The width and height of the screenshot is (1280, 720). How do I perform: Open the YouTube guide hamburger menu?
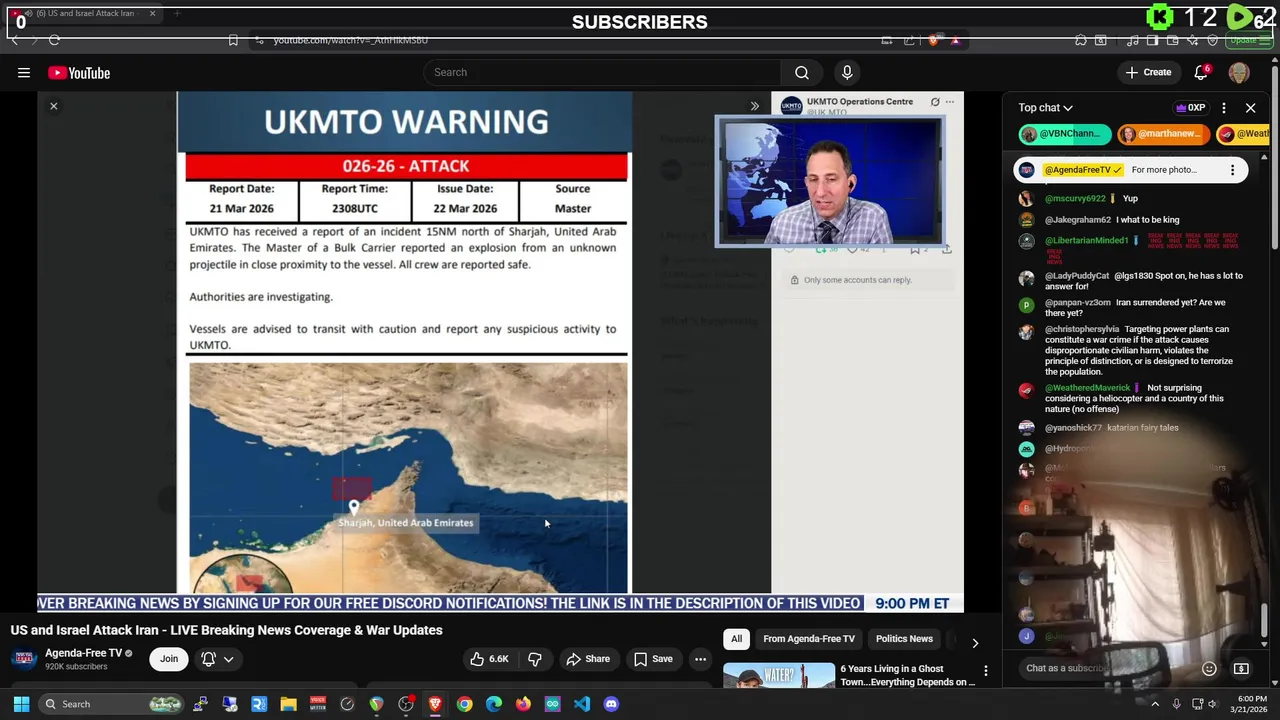24,72
